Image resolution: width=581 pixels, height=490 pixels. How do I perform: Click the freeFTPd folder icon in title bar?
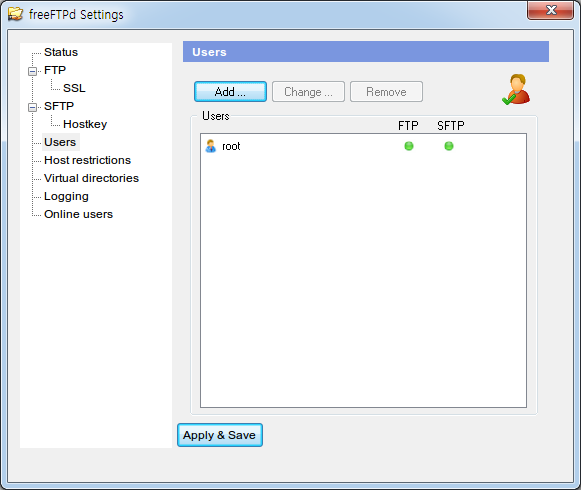(x=15, y=14)
